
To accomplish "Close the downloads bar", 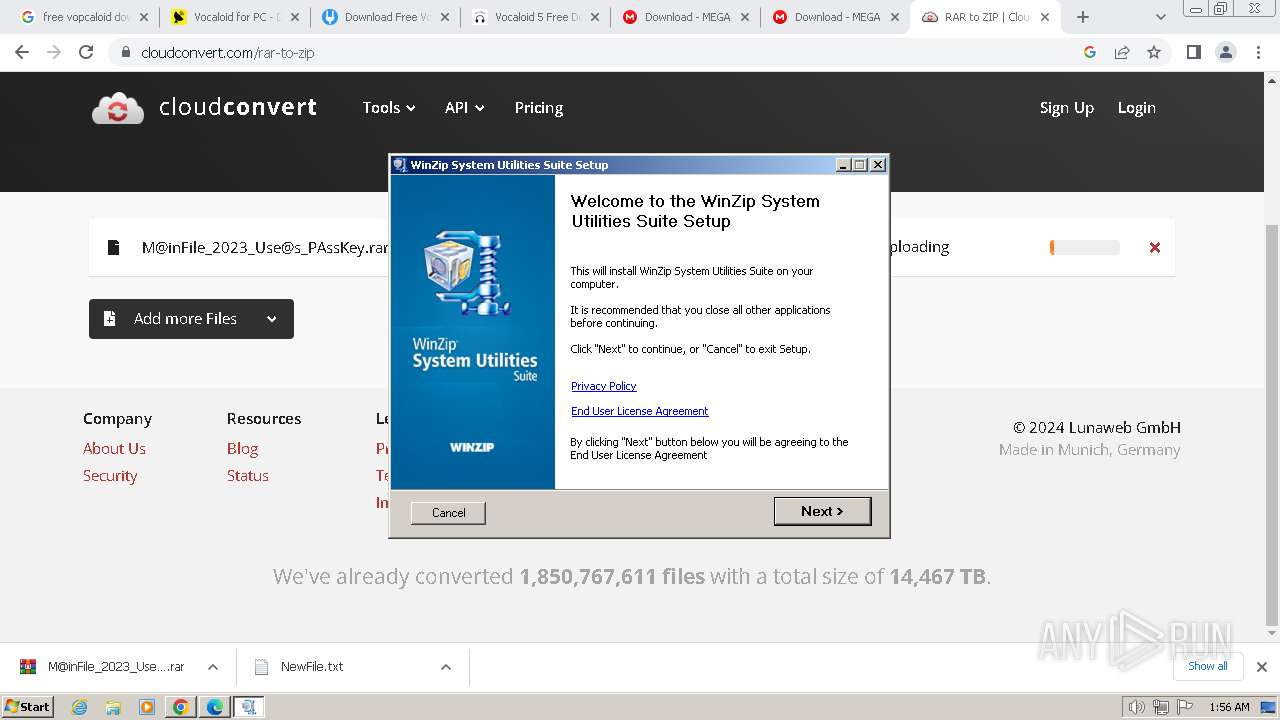I will (x=1262, y=667).
